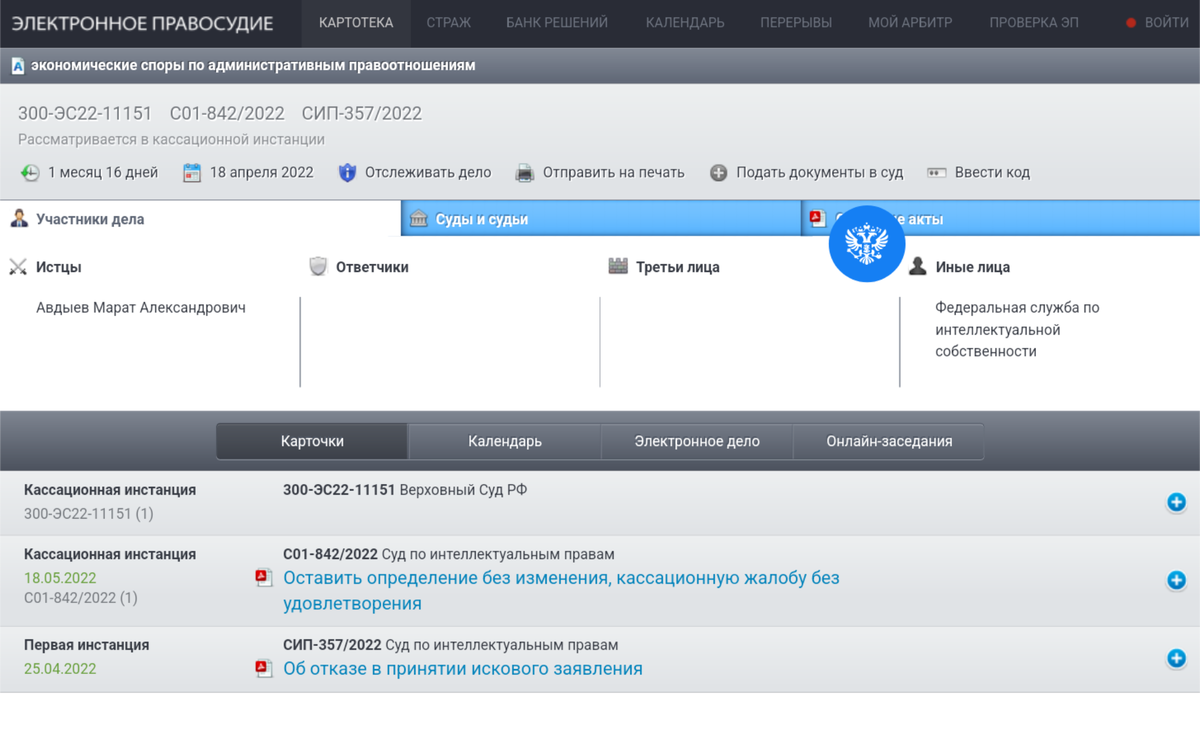Open Оставить определение без изменения document
Image resolution: width=1200 pixels, height=739 pixels.
561,591
